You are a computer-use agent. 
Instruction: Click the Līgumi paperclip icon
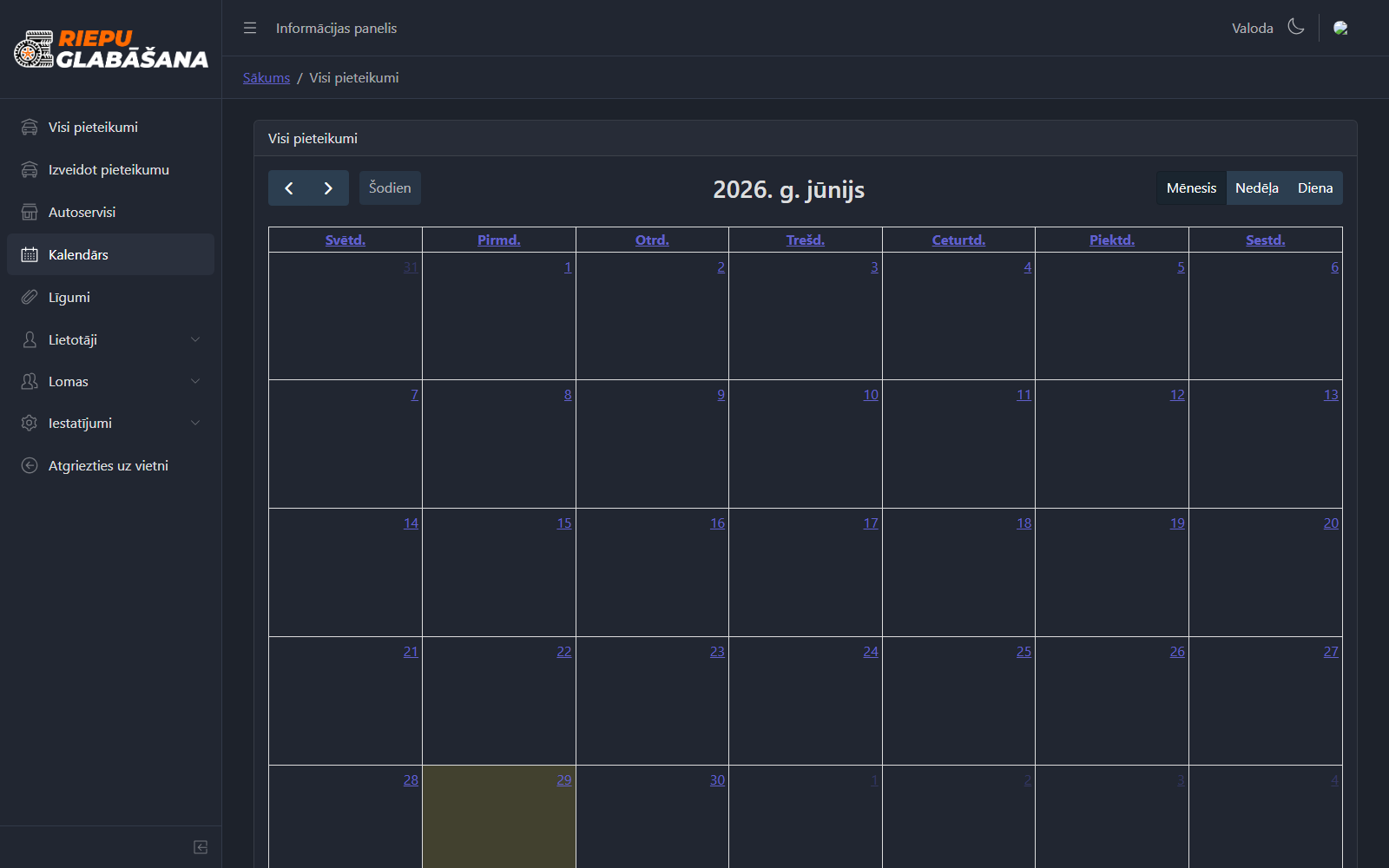click(30, 297)
